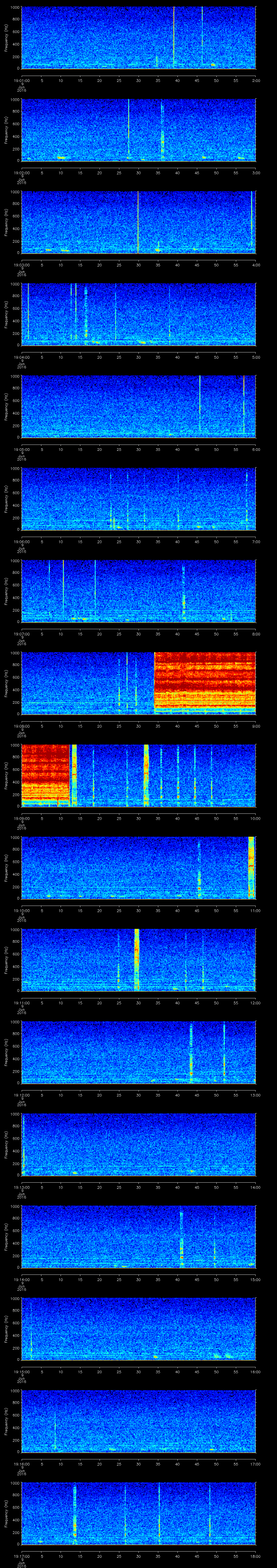The height and width of the screenshot is (1568, 277).
Task: Choose the spectrogram panel starting at 19:15:00
Action: pyautogui.click(x=139, y=1329)
